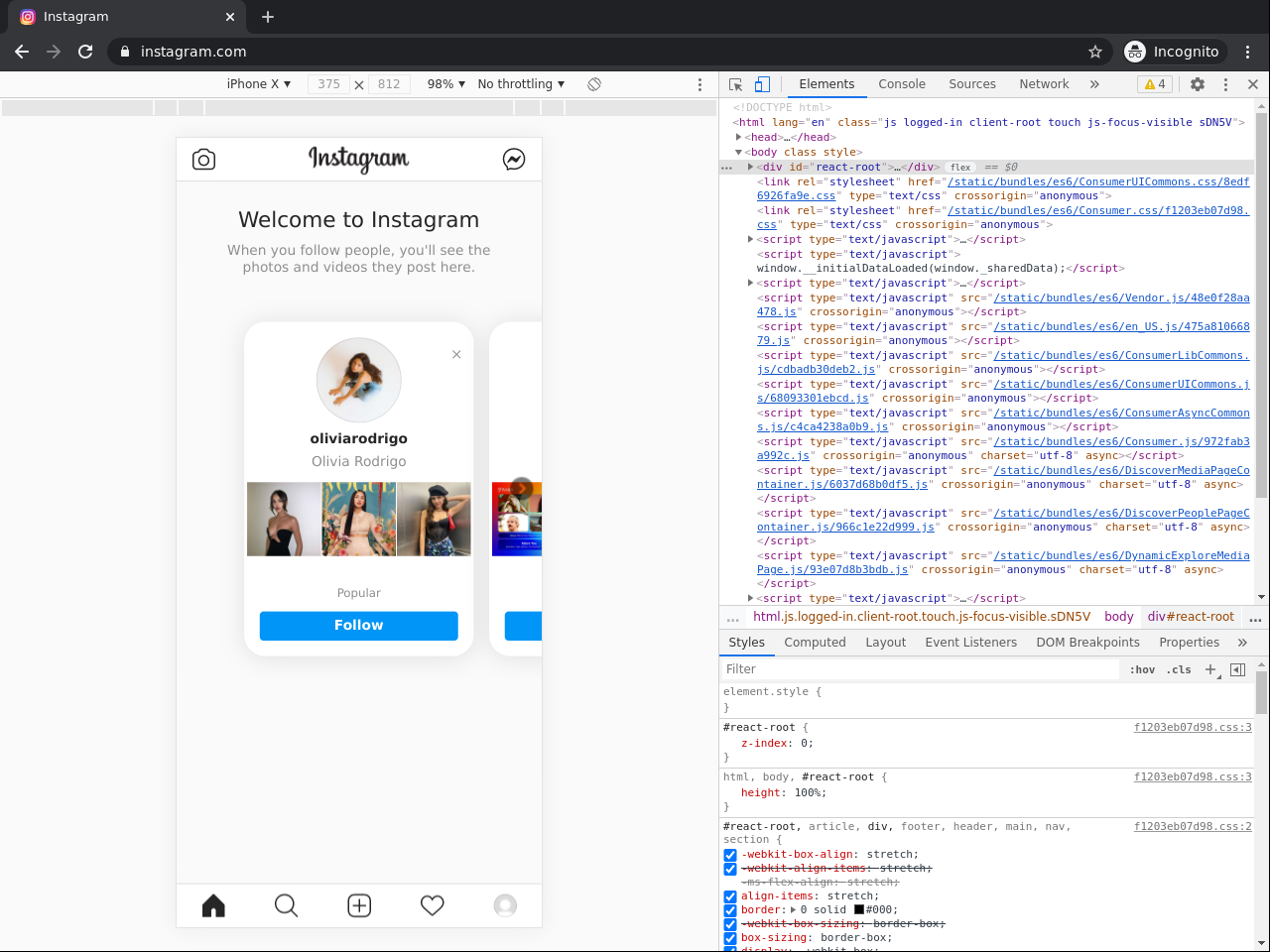
Task: Click the black #000 border color swatch
Action: 859,910
